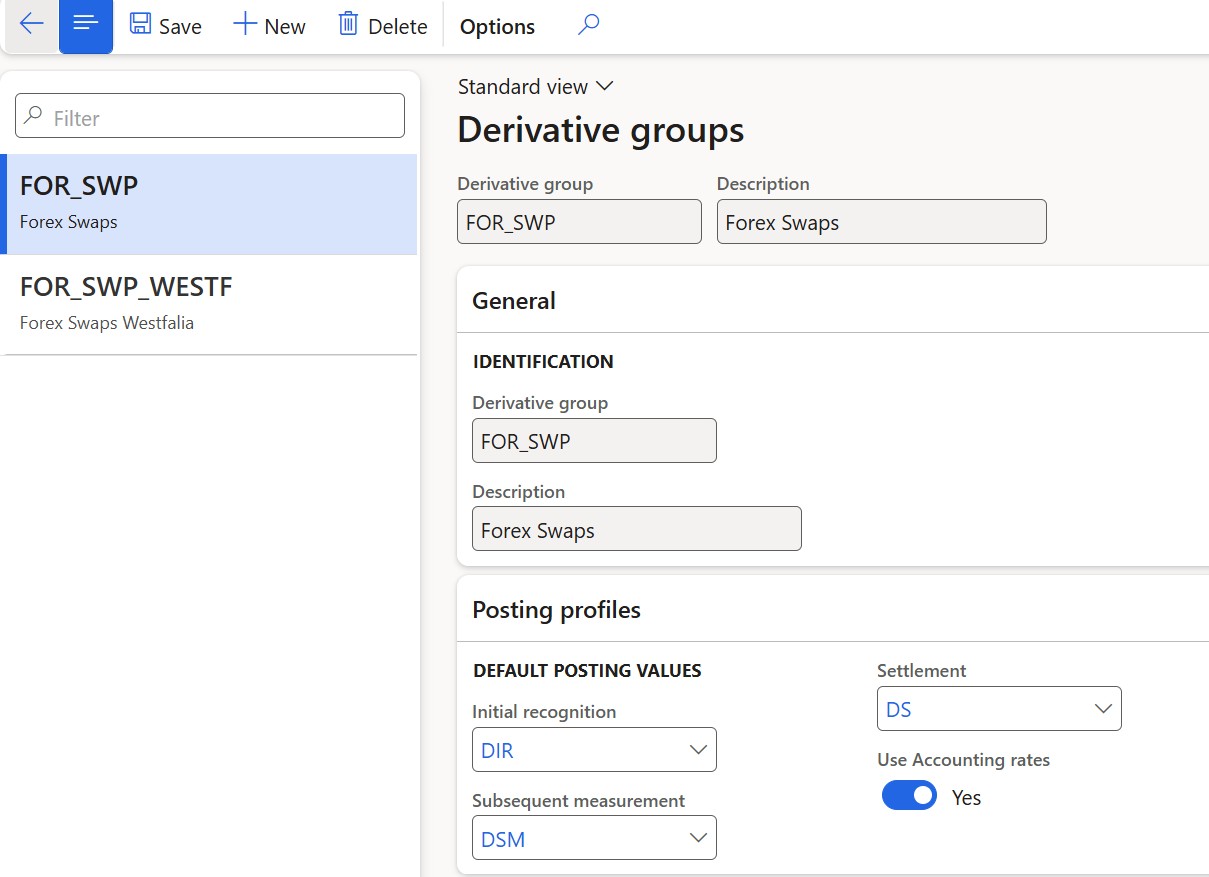This screenshot has width=1209, height=877.
Task: Click the Forex Swaps Westfalia subtitle
Action: tap(107, 323)
